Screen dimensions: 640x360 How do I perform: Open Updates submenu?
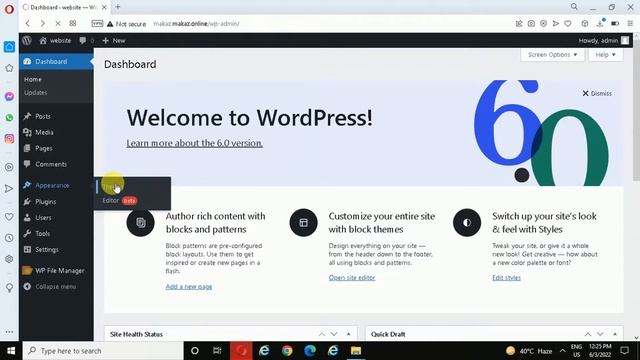click(x=36, y=93)
